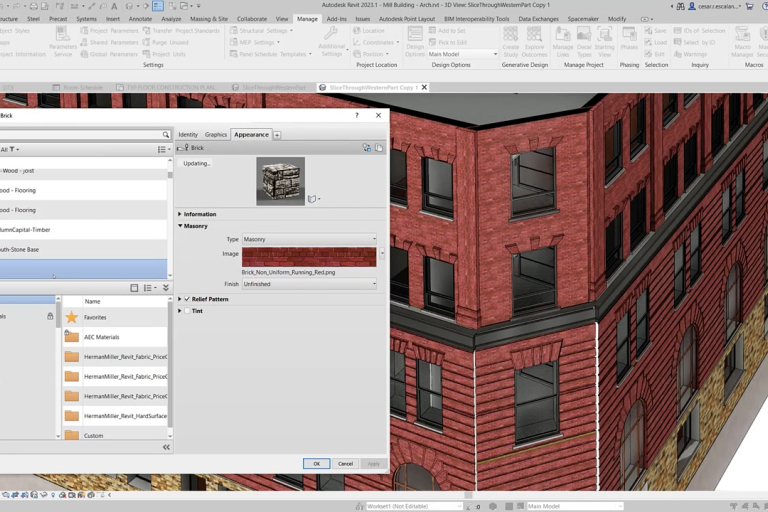Click the Cancel button

[x=345, y=463]
